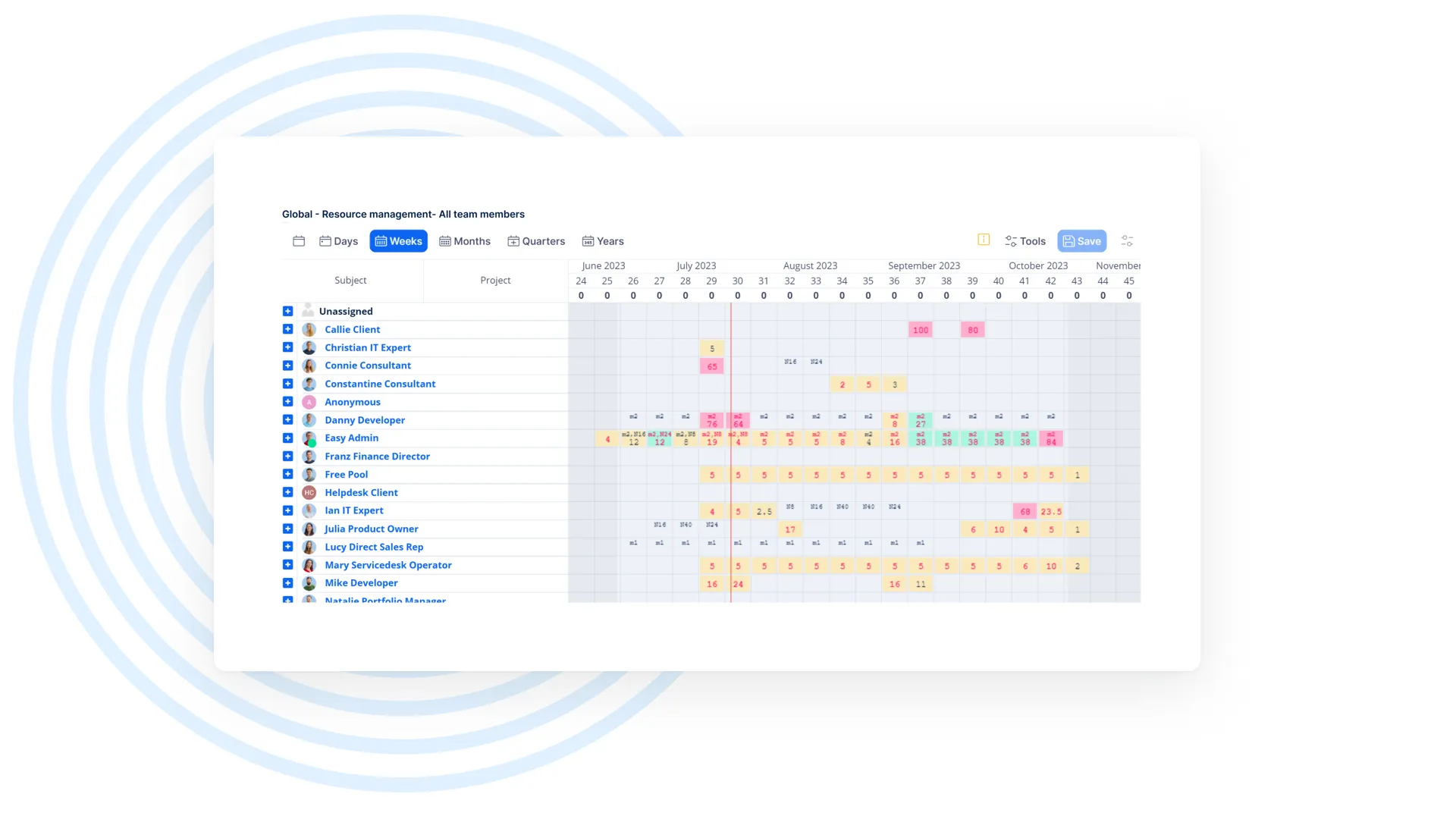
Task: Click the Subject column header
Action: pyautogui.click(x=350, y=281)
